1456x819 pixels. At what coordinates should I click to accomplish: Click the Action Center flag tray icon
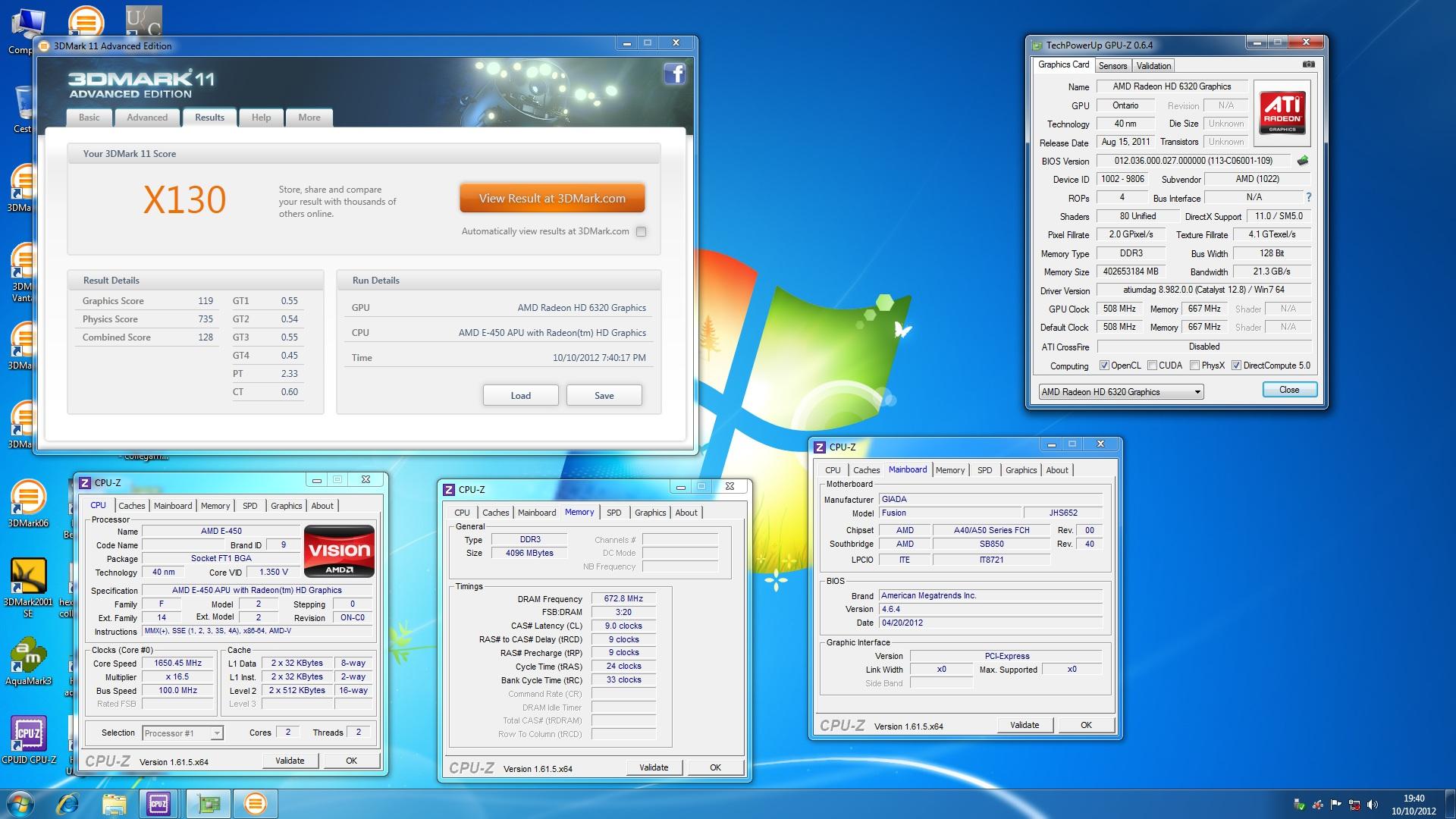(1336, 805)
